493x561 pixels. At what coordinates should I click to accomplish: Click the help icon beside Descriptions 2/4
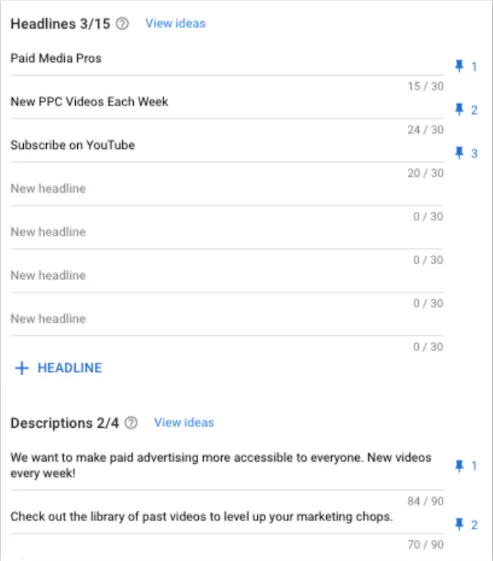131,423
